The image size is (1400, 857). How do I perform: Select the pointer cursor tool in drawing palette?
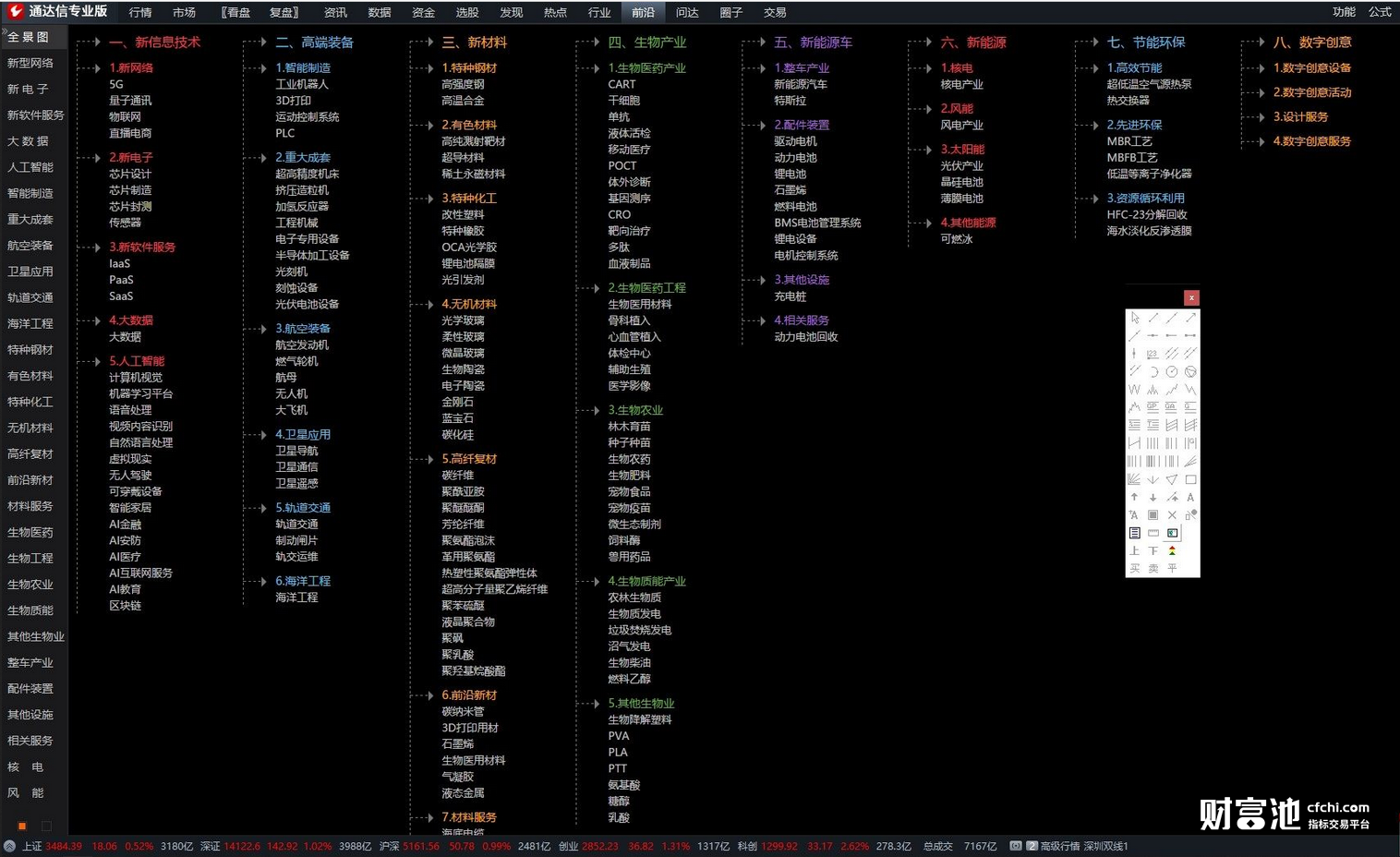(x=1135, y=318)
